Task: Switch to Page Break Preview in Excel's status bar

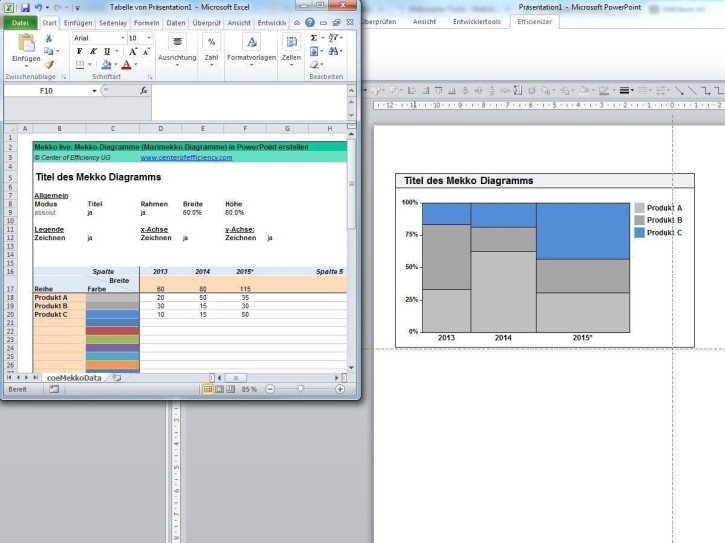Action: point(230,389)
